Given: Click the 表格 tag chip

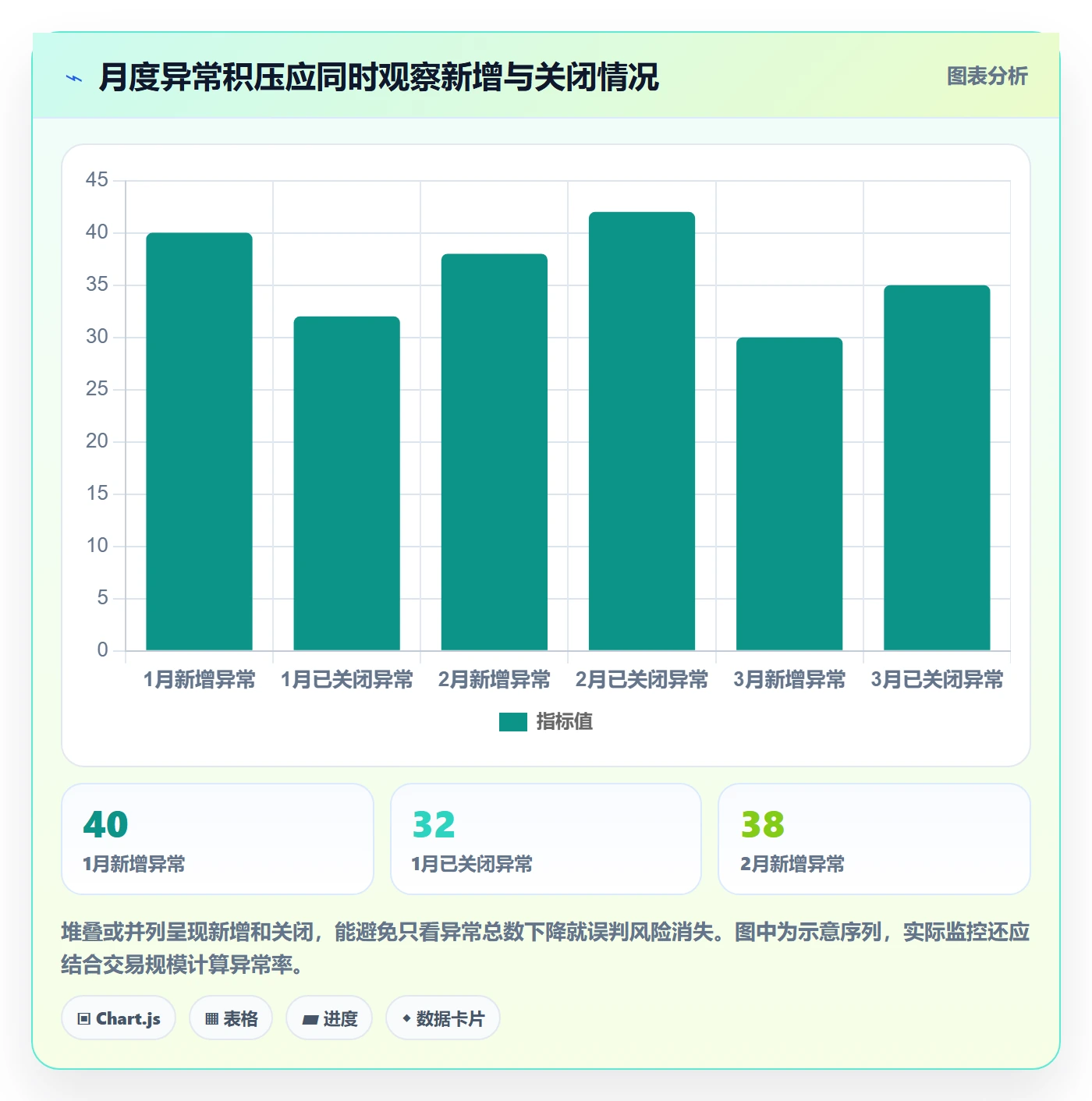Looking at the screenshot, I should pyautogui.click(x=231, y=1018).
